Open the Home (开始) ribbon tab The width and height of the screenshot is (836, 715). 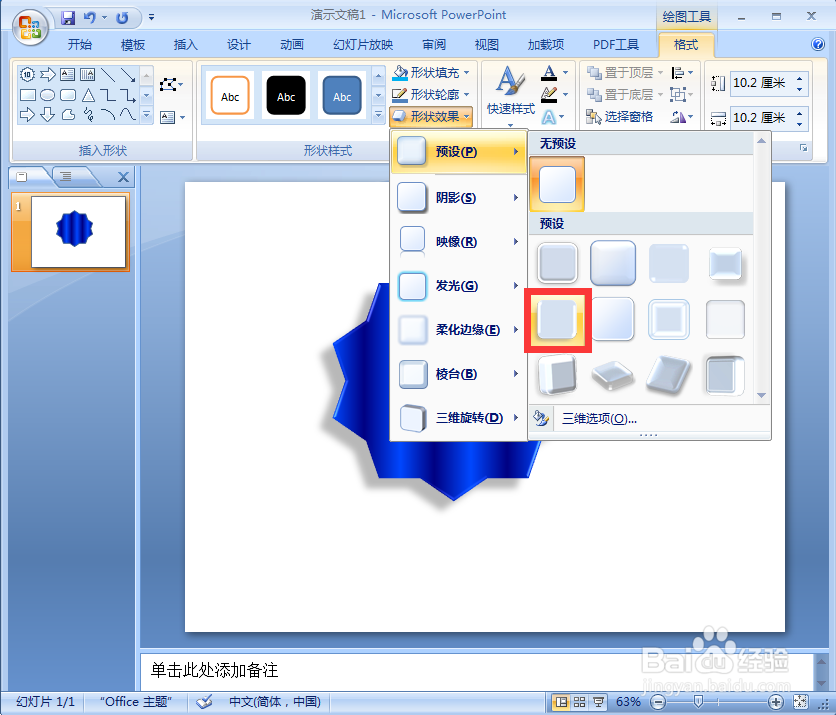pyautogui.click(x=79, y=44)
